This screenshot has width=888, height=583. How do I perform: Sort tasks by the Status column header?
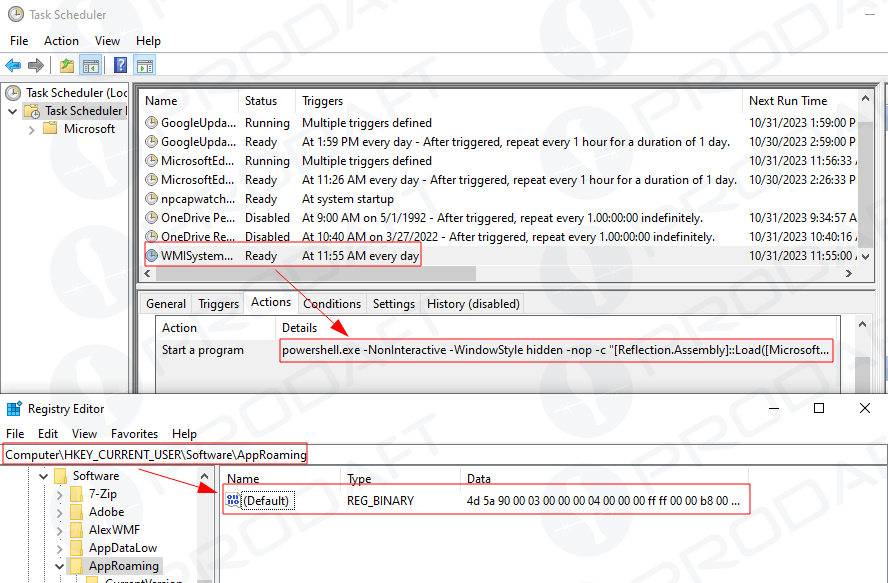(267, 101)
